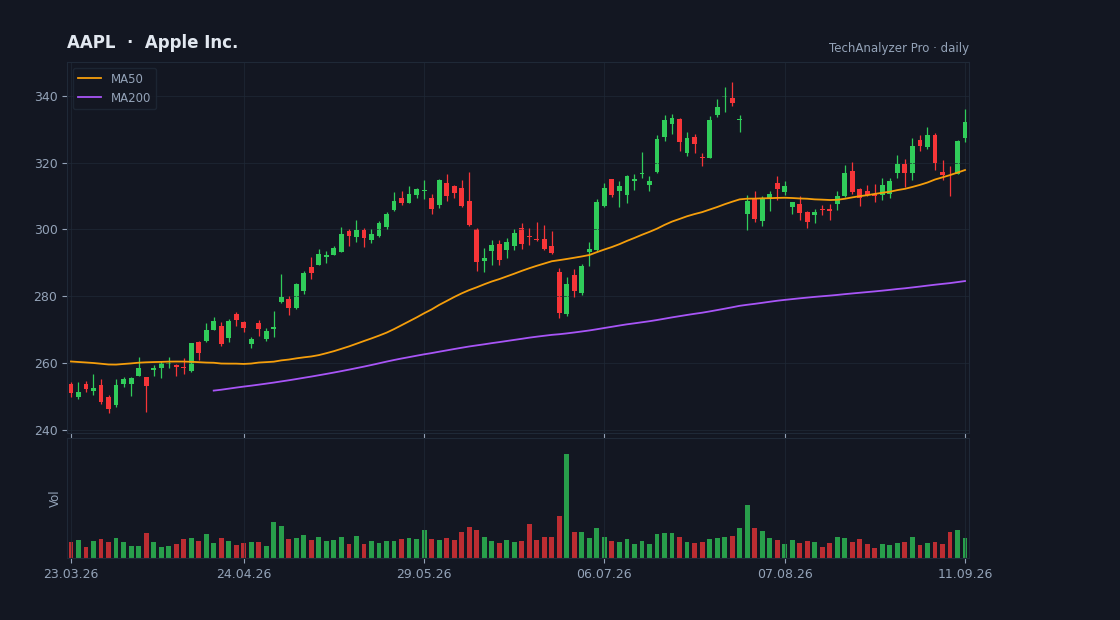Click the AAPL · Apple Inc. chart title

click(152, 43)
